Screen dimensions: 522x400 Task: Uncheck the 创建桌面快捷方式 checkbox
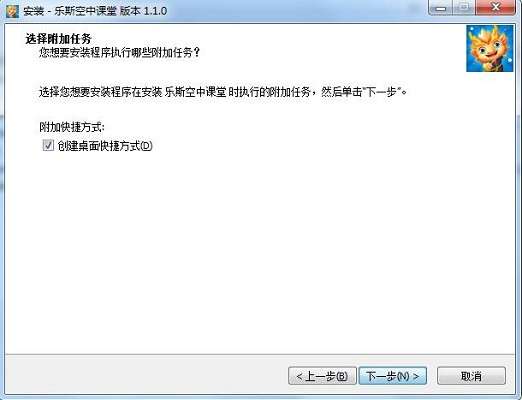point(48,145)
